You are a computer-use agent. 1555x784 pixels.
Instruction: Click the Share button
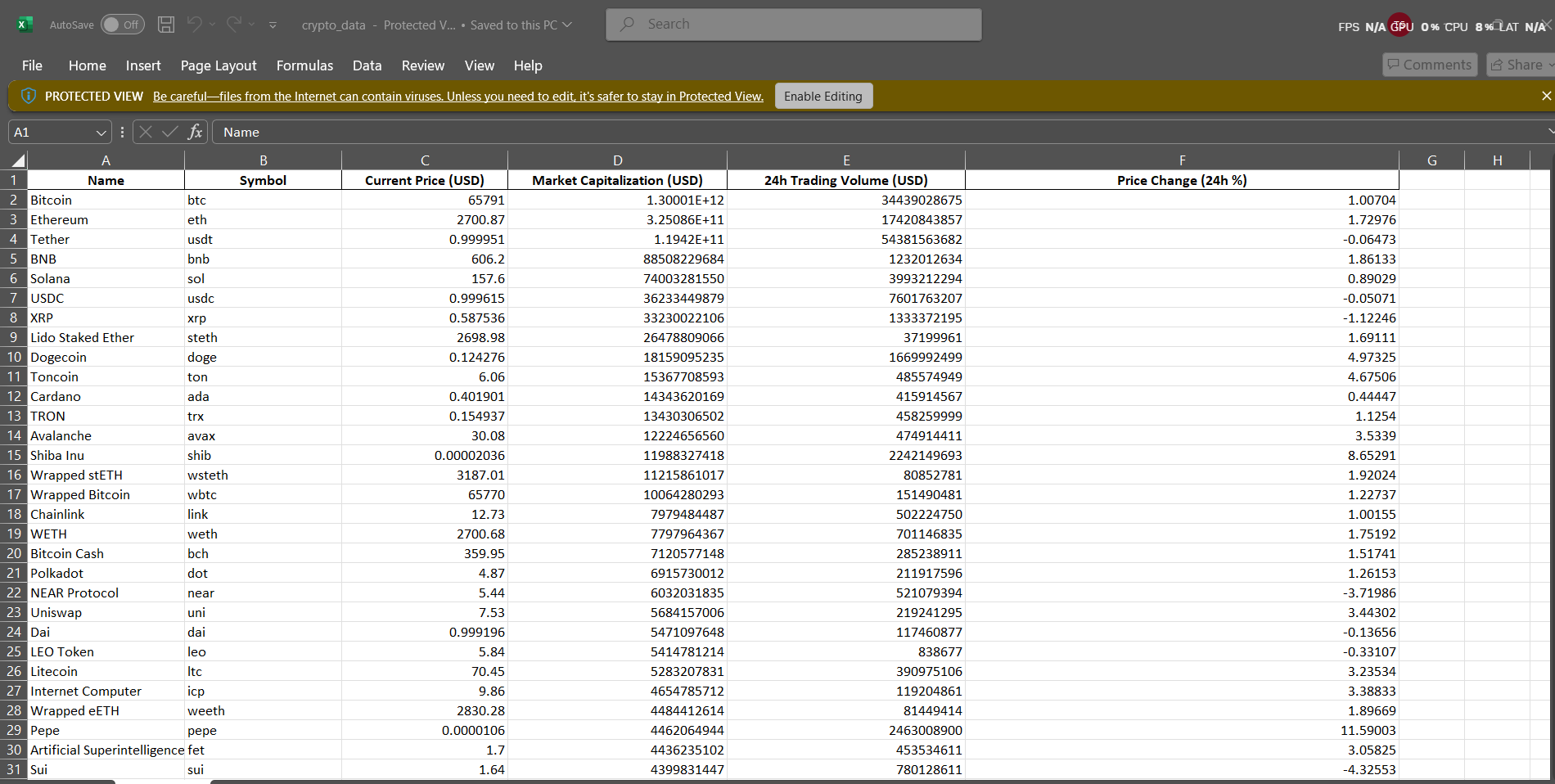coord(1520,65)
